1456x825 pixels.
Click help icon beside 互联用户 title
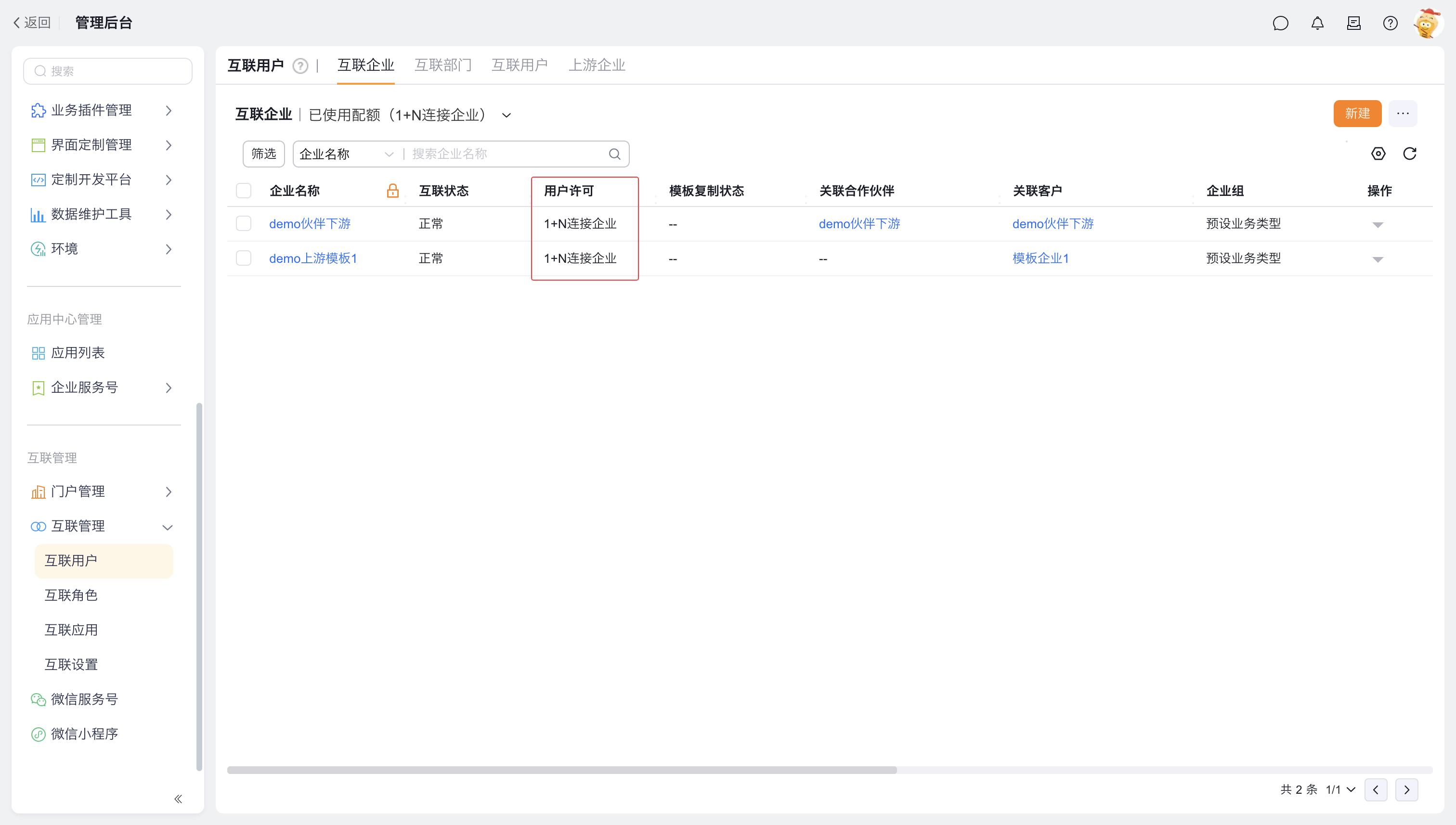[x=300, y=66]
